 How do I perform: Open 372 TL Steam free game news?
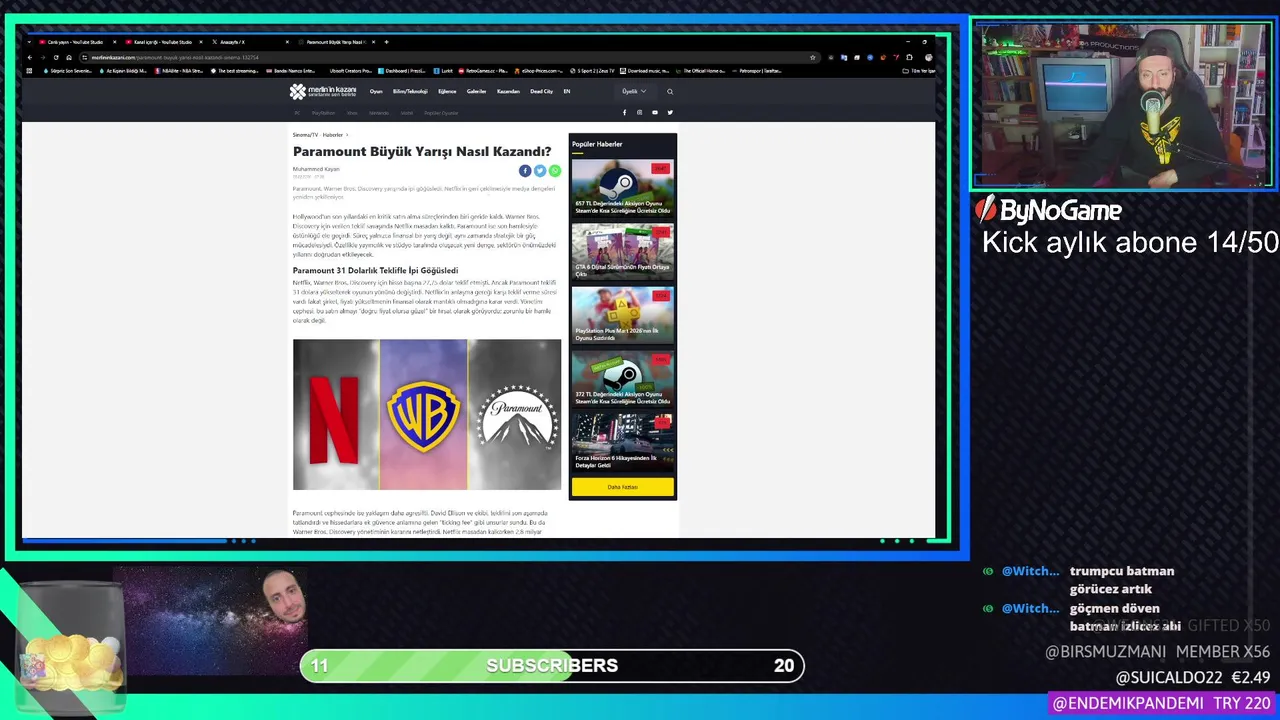[x=622, y=379]
